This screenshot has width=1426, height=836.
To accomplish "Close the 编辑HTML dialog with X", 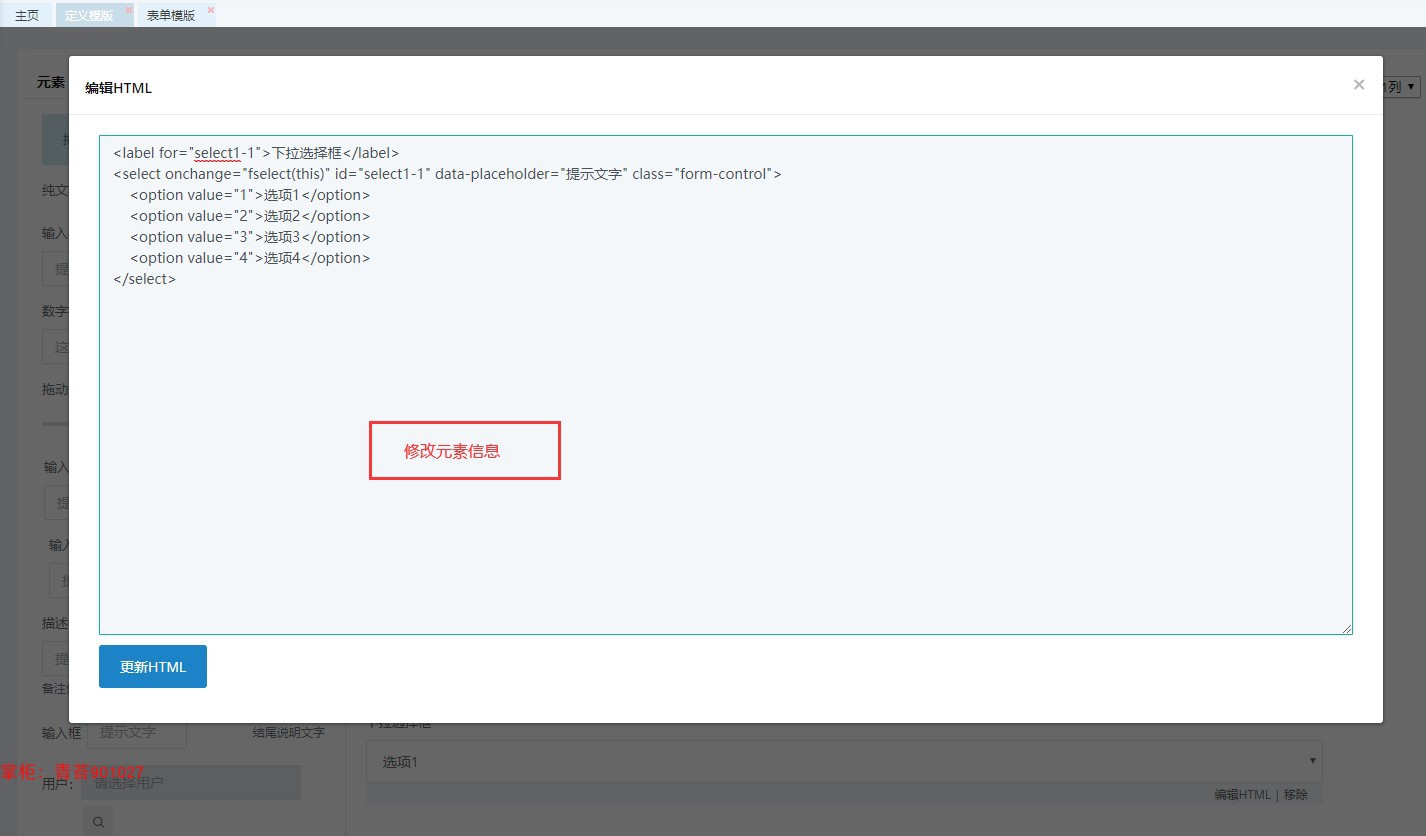I will [x=1358, y=85].
